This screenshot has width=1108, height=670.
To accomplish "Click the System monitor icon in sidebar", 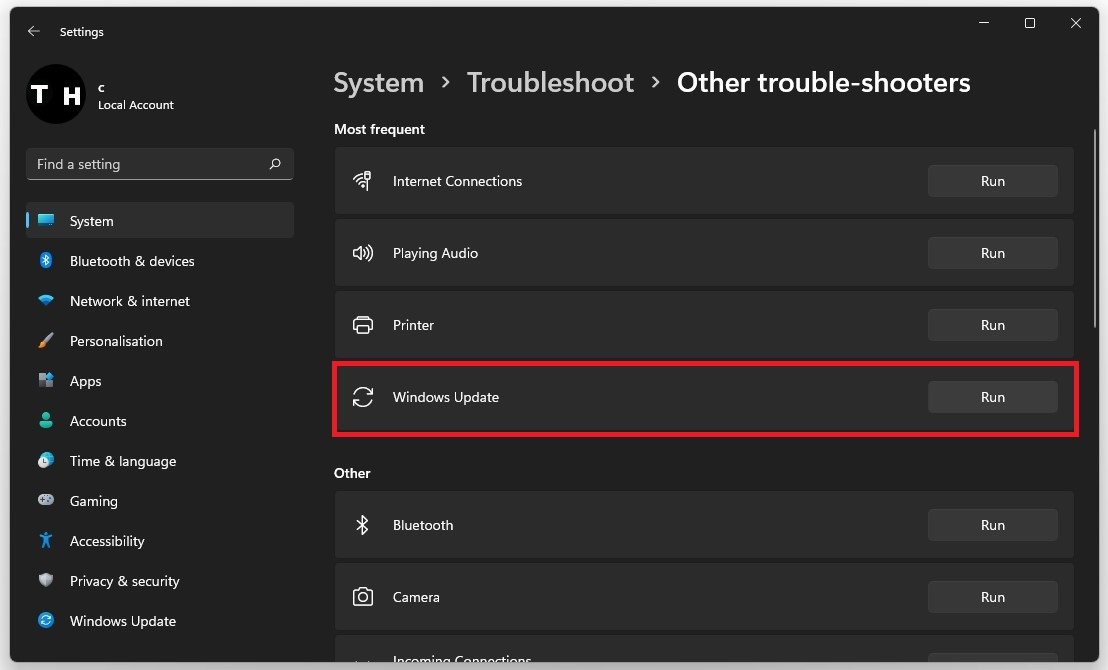I will click(46, 220).
